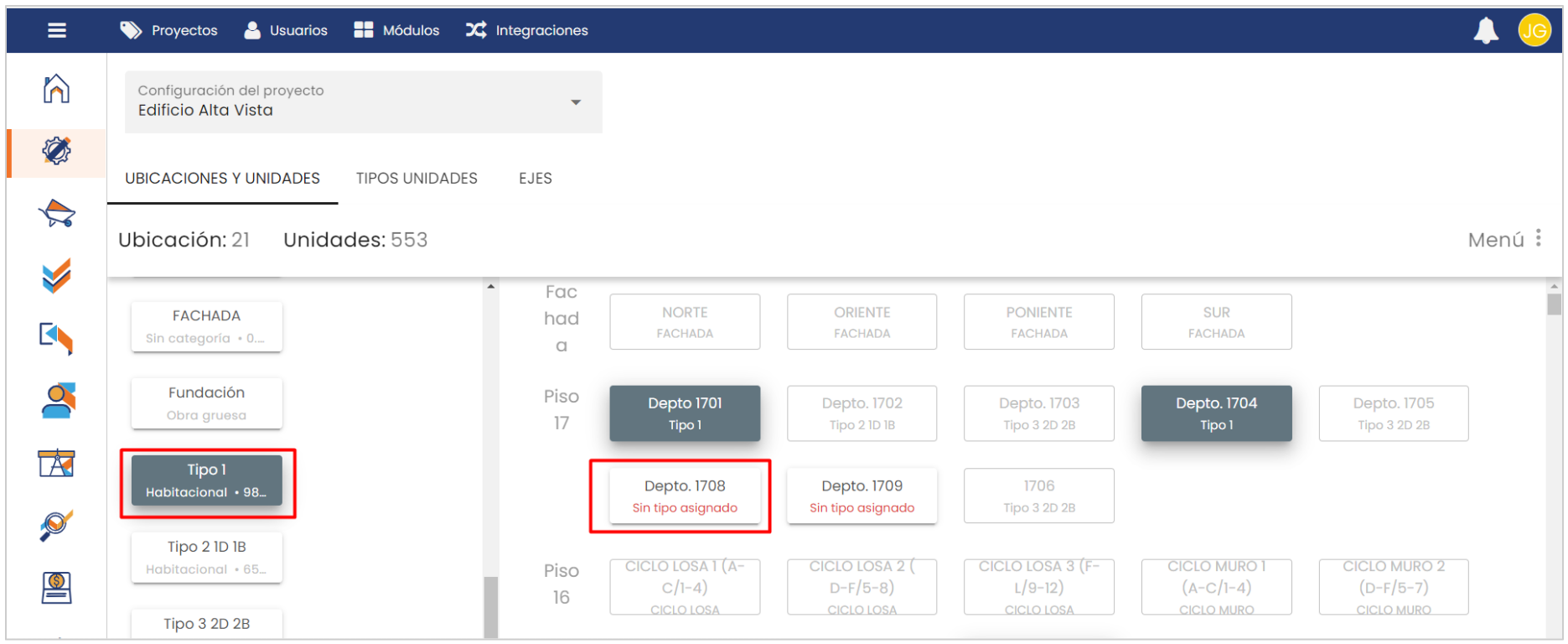Go to home via house icon

(x=56, y=89)
